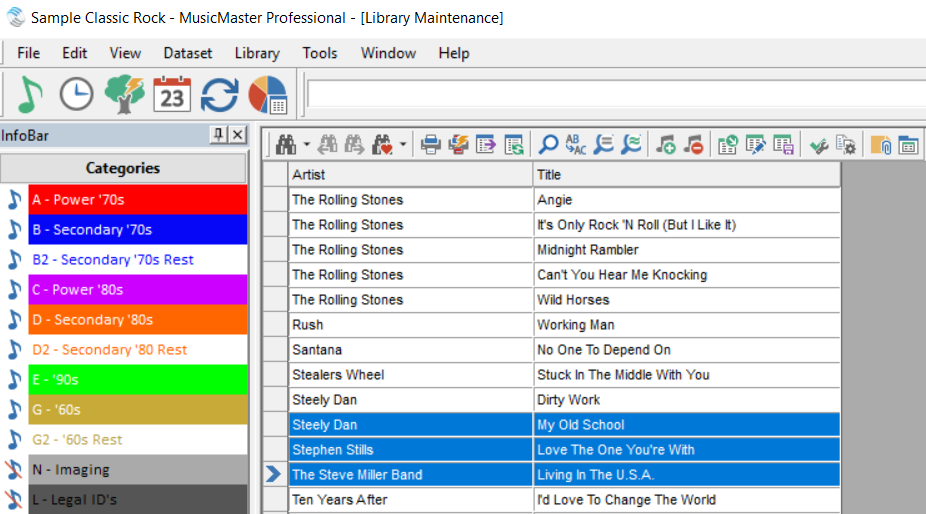Open the Tools menu

(x=319, y=53)
